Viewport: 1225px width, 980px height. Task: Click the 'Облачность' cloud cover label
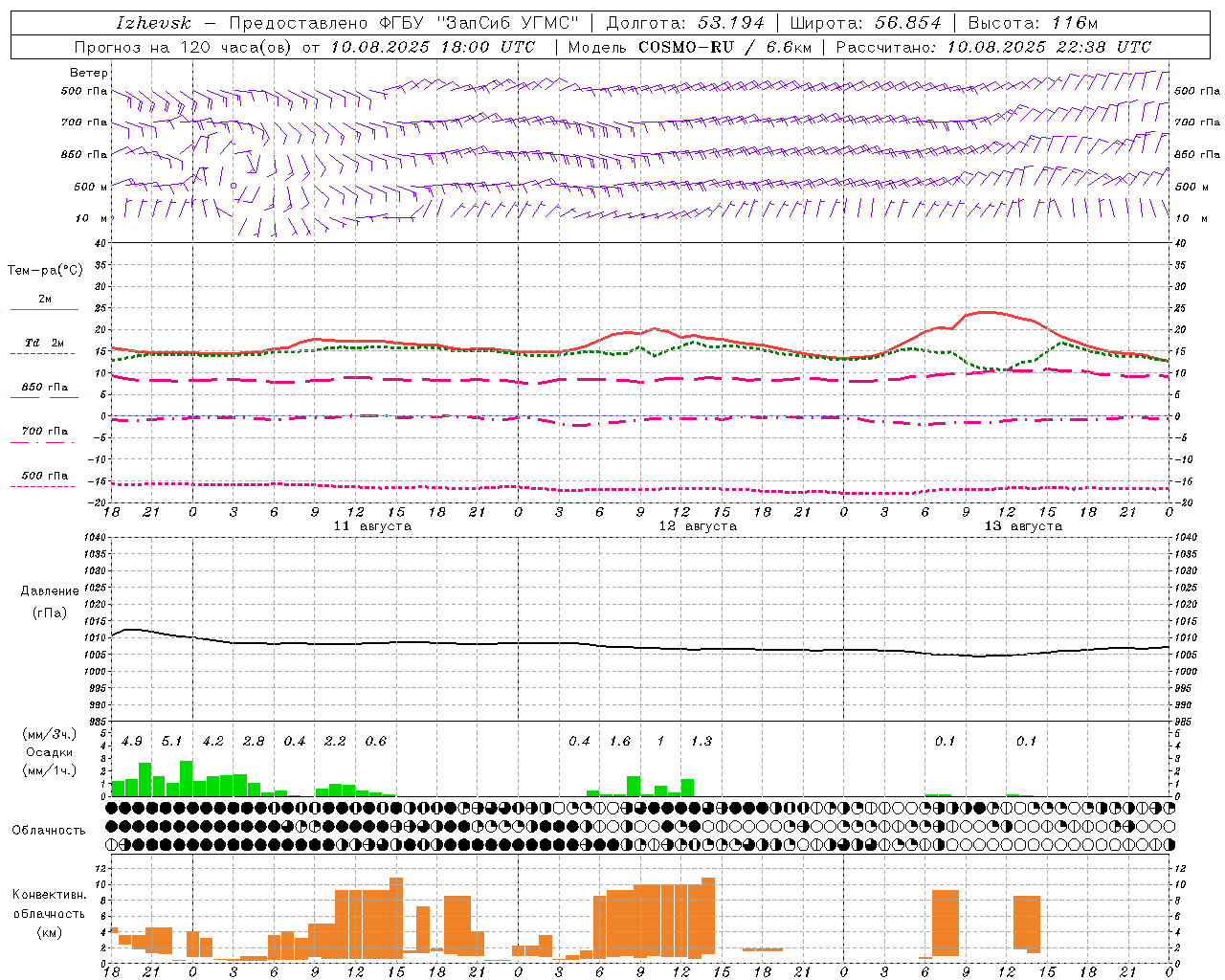point(49,830)
